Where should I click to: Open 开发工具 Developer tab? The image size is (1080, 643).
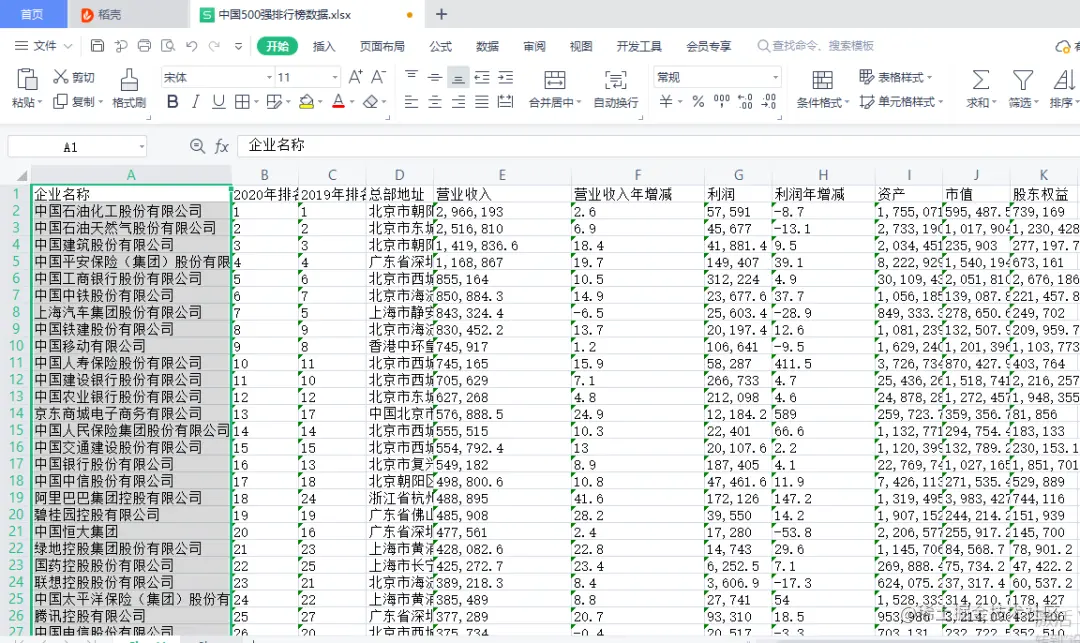(x=639, y=46)
